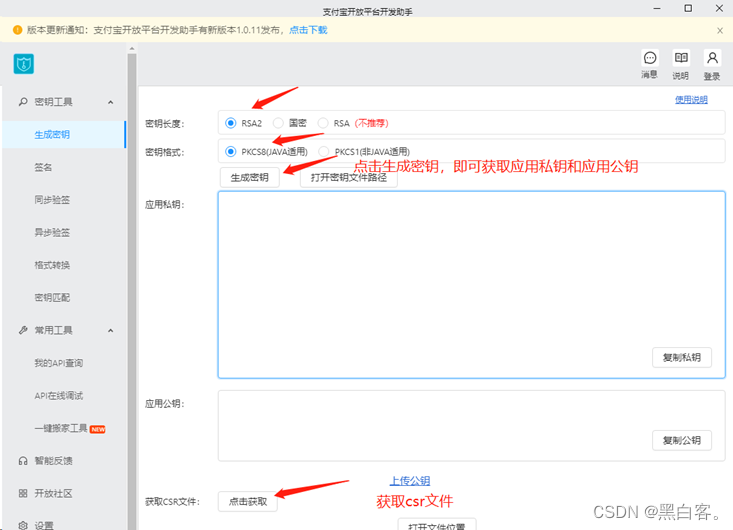
Task: Click the 设置 gear icon
Action: click(23, 525)
